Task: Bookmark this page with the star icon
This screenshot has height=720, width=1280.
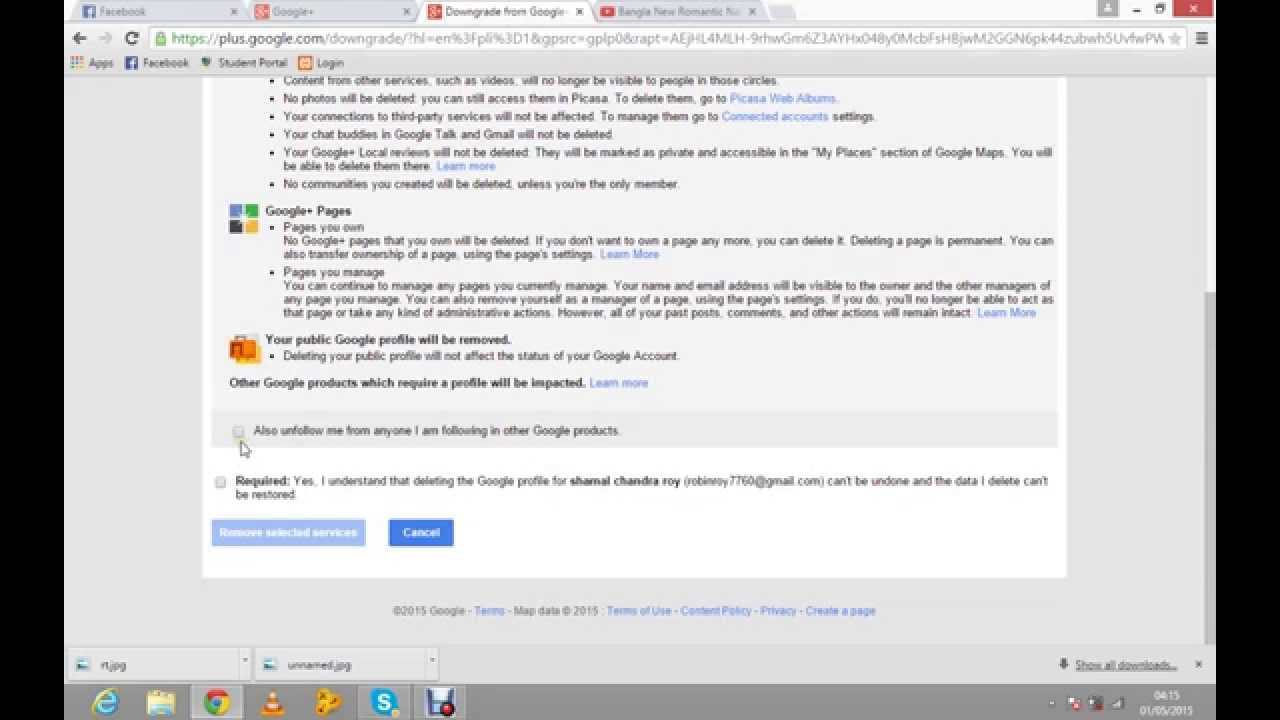Action: 1175,38
